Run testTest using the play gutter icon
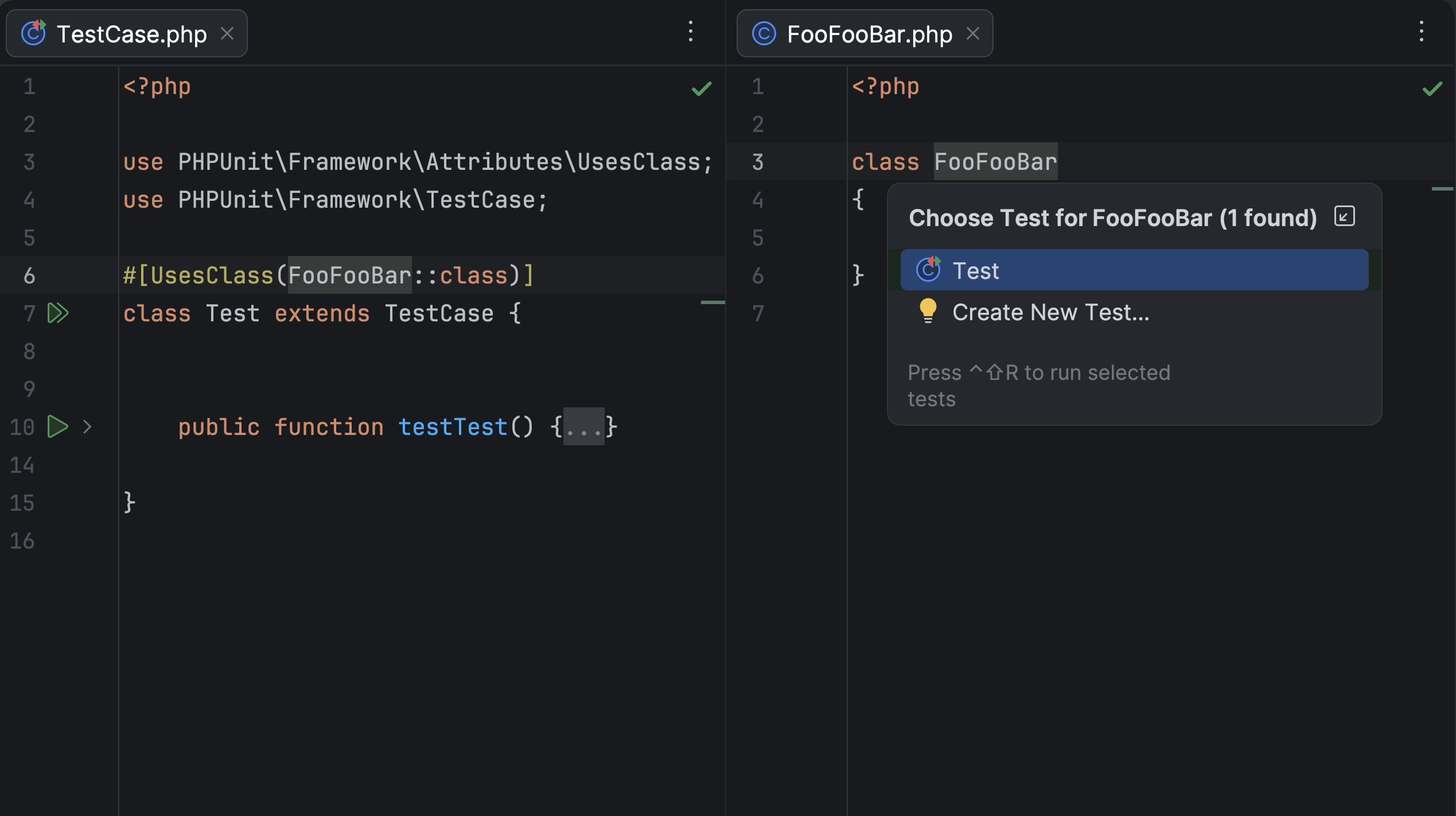Viewport: 1456px width, 816px height. (57, 426)
